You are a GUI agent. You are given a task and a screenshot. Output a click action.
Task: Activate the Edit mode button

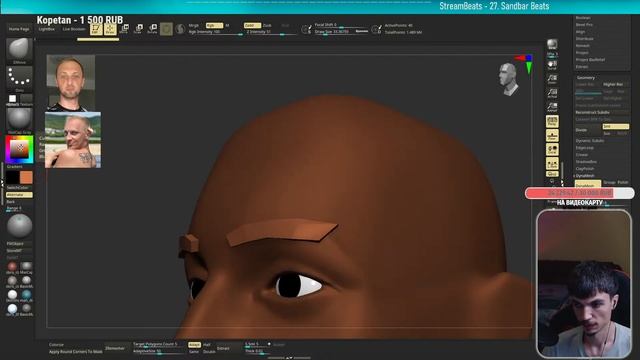pyautogui.click(x=96, y=29)
